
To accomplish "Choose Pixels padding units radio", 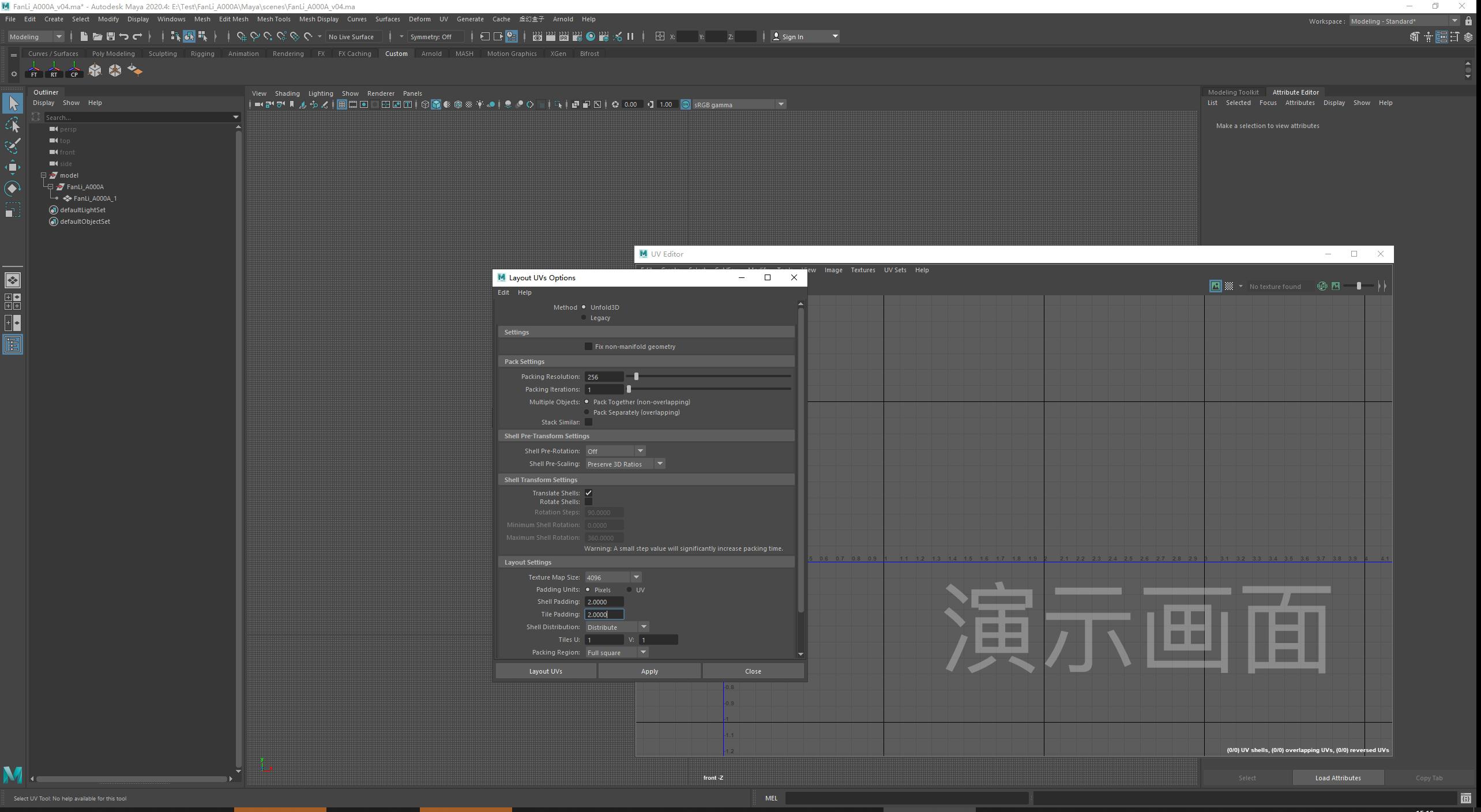I will point(588,590).
